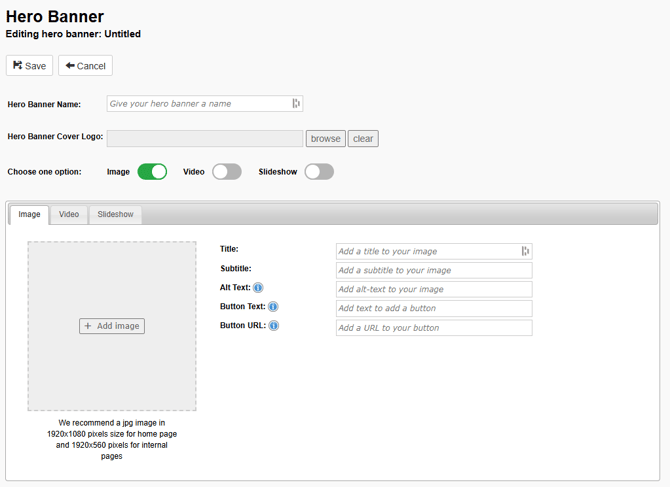This screenshot has height=487, width=670.
Task: Clear the cover logo field
Action: click(x=363, y=139)
